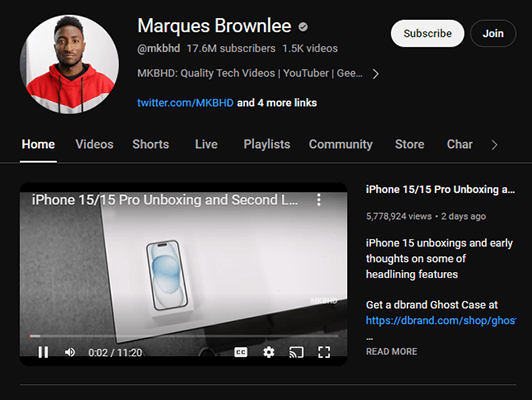
Task: Go to the Community tab
Action: pos(341,144)
